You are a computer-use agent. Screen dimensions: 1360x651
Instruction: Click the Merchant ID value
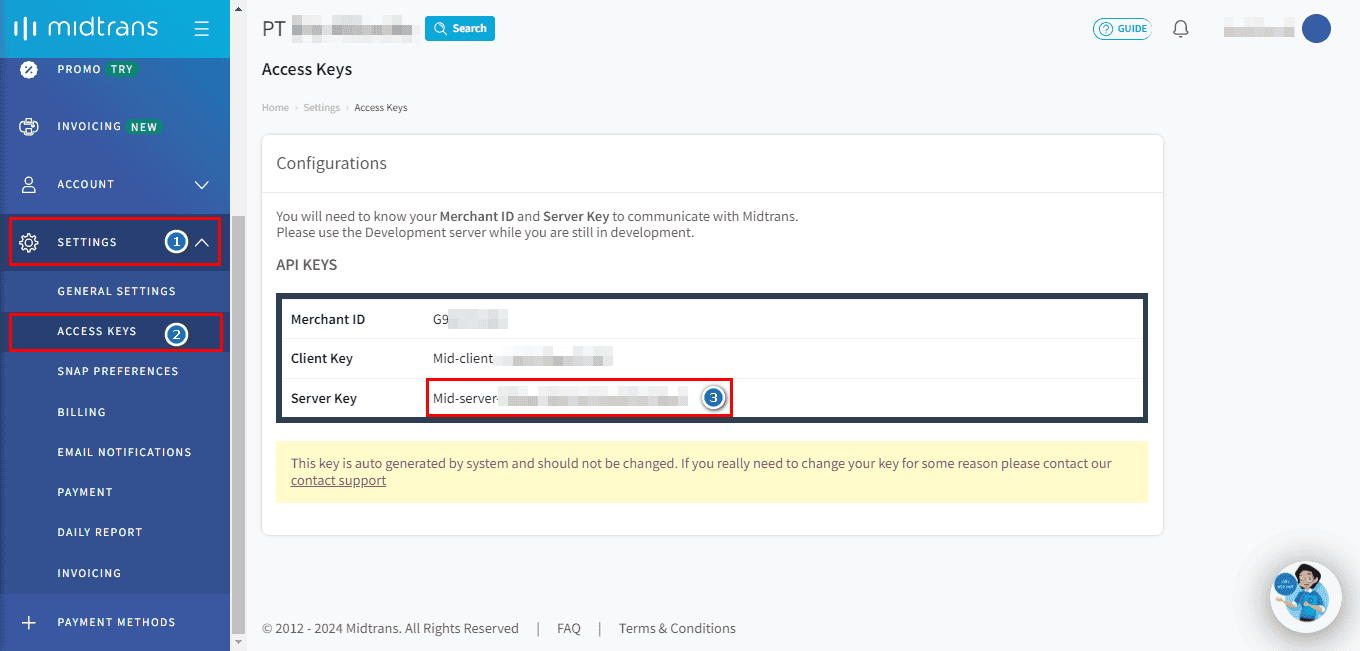(470, 320)
